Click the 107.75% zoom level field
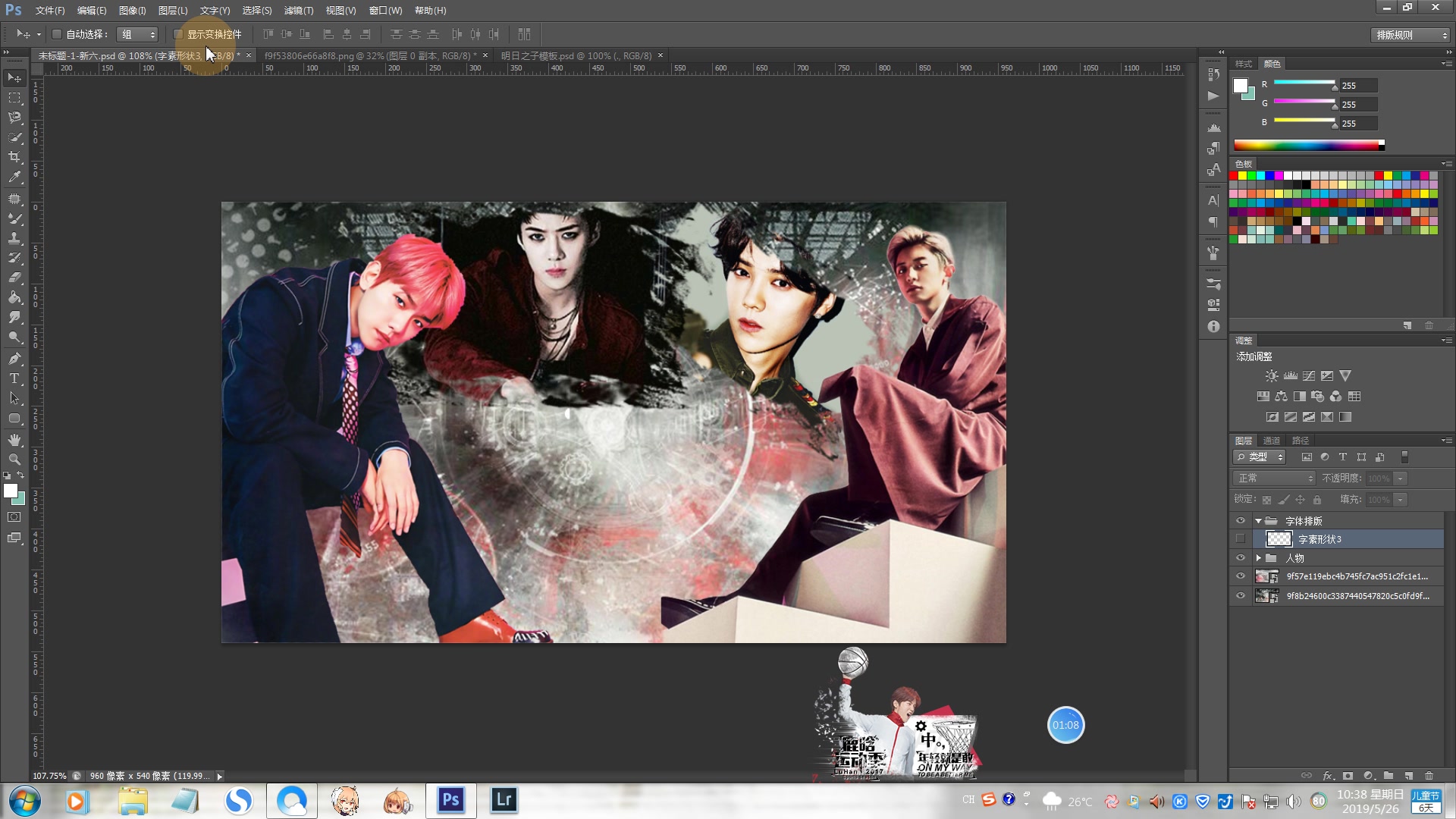Image resolution: width=1456 pixels, height=819 pixels. pyautogui.click(x=49, y=777)
